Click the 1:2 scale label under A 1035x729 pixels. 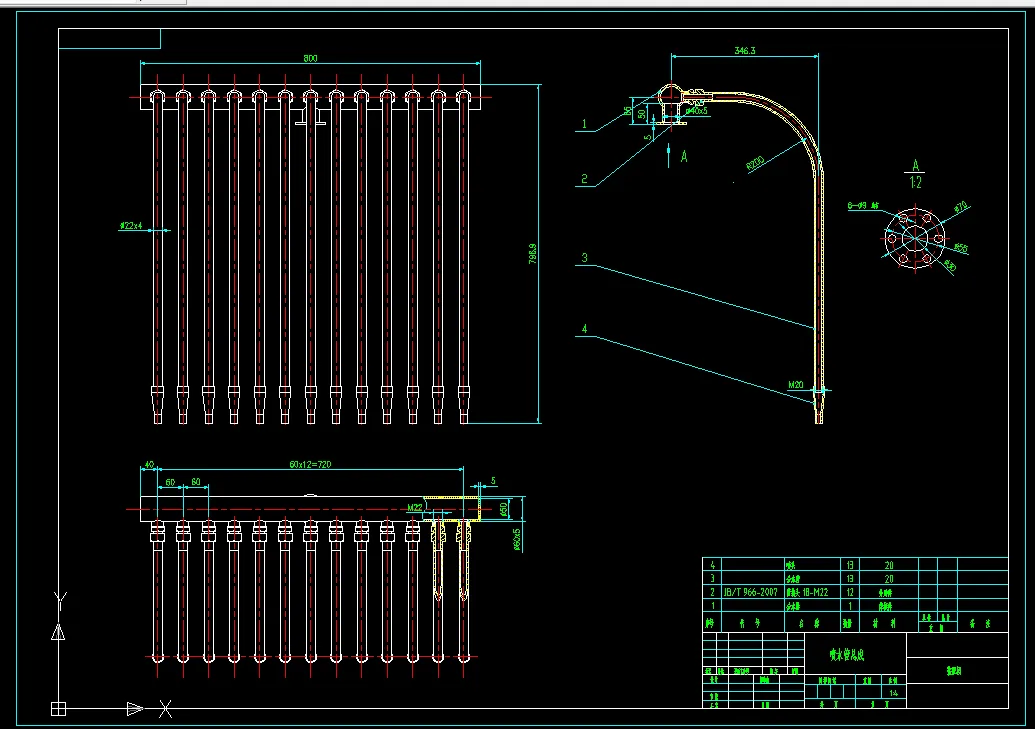click(x=915, y=183)
